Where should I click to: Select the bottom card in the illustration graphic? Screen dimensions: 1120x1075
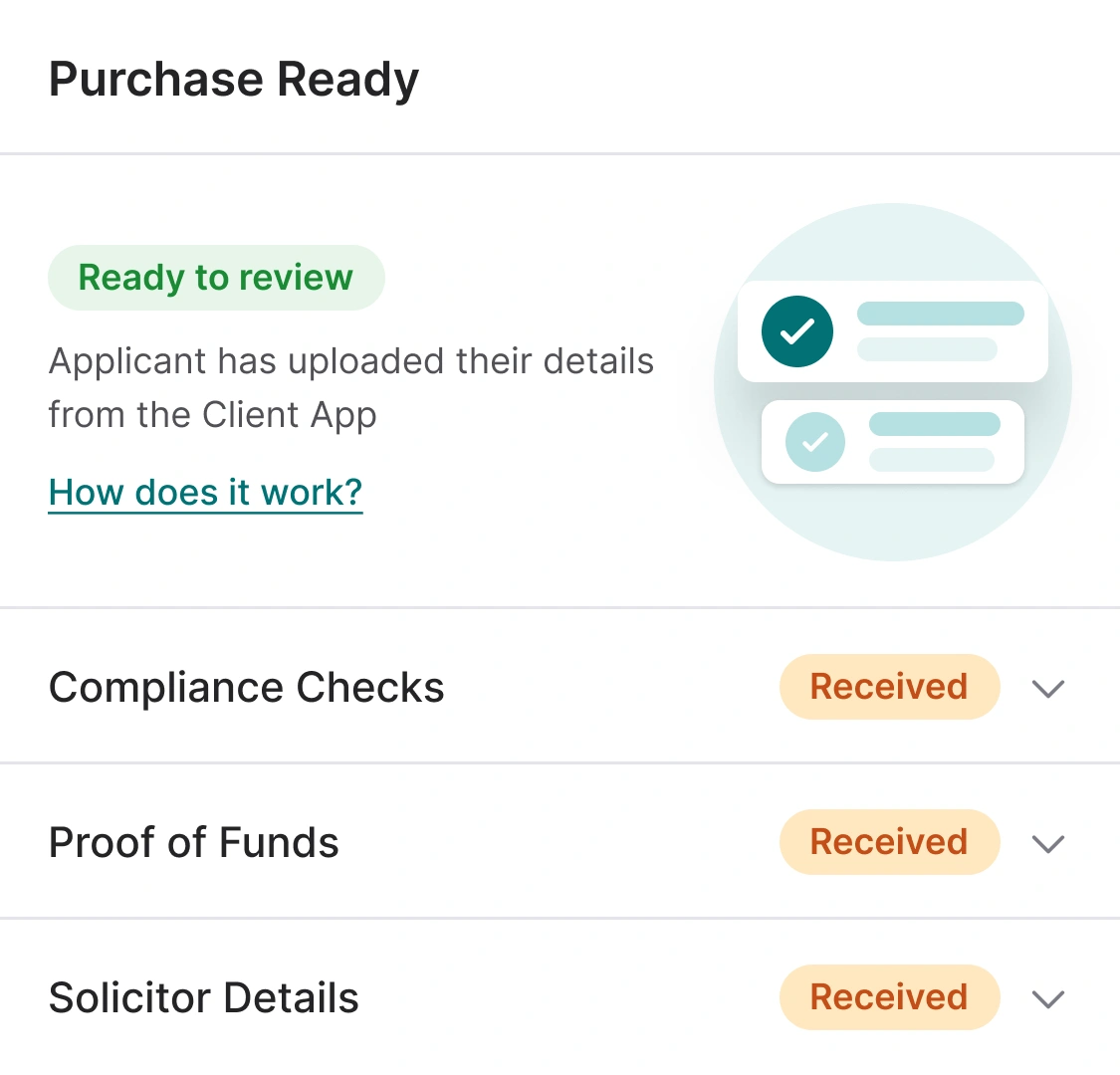point(893,441)
